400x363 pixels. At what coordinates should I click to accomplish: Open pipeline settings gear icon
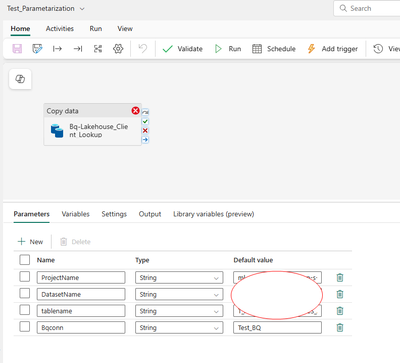point(118,49)
